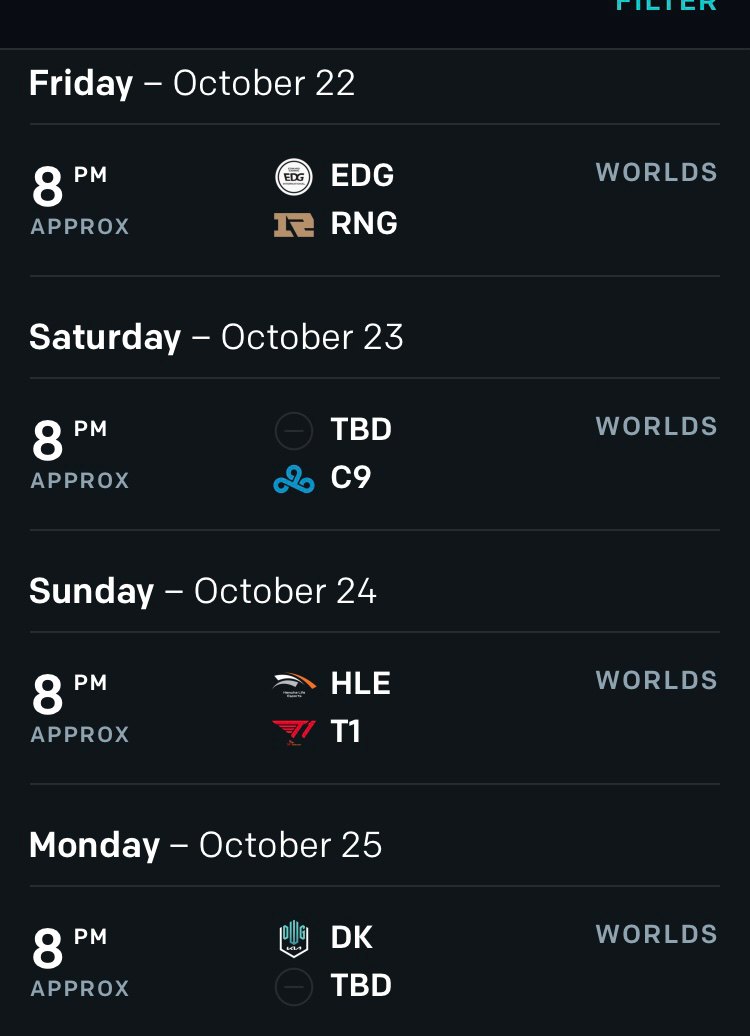Click the 8 PM time on Monday's match
Viewport: 750px width, 1036px height.
[70, 946]
